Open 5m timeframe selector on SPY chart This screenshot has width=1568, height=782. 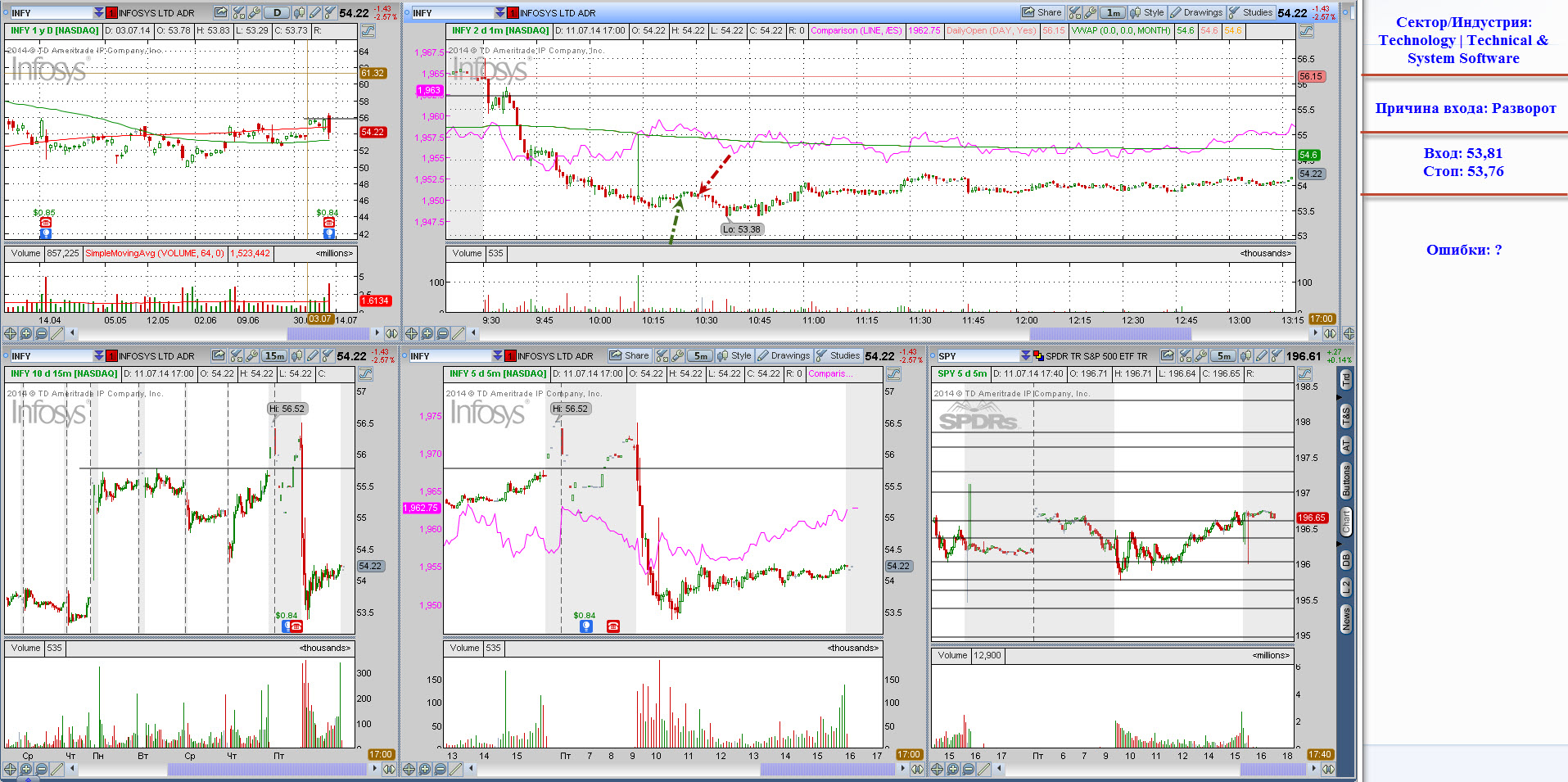point(1223,355)
